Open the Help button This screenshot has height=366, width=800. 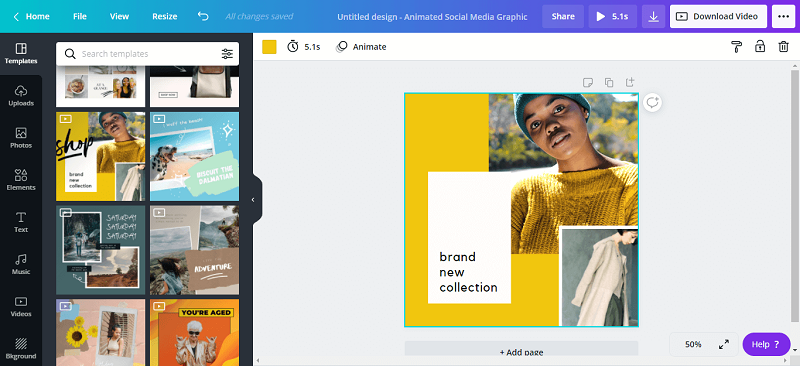coord(766,344)
